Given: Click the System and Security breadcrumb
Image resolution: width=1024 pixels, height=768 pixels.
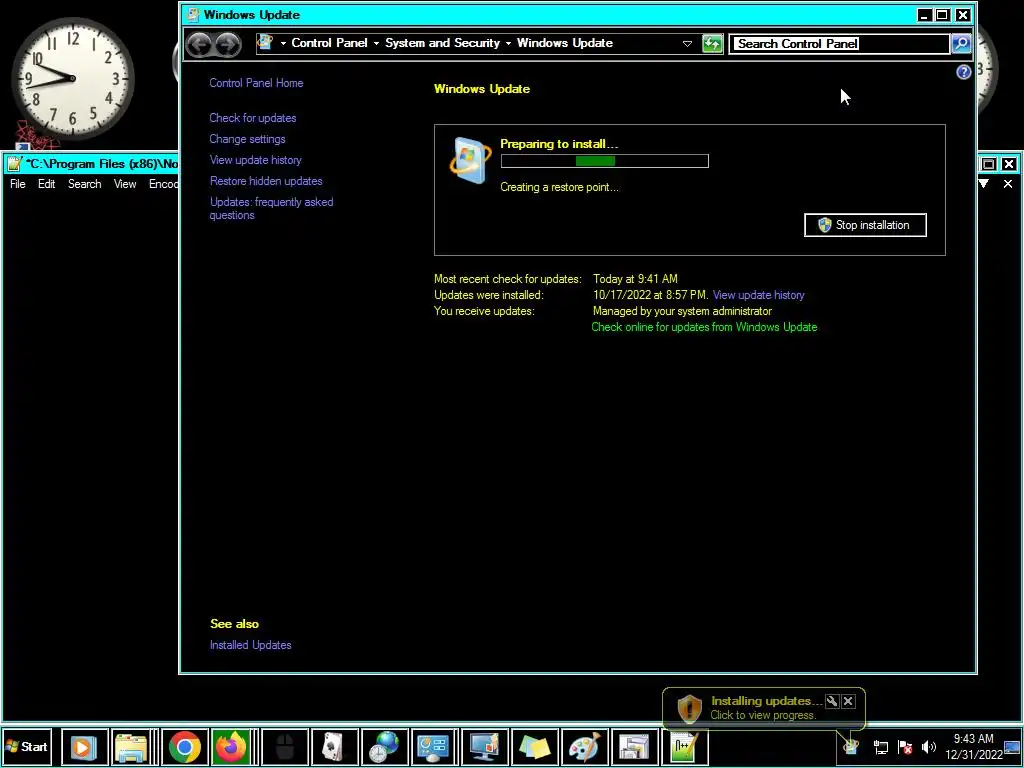Looking at the screenshot, I should pyautogui.click(x=442, y=43).
